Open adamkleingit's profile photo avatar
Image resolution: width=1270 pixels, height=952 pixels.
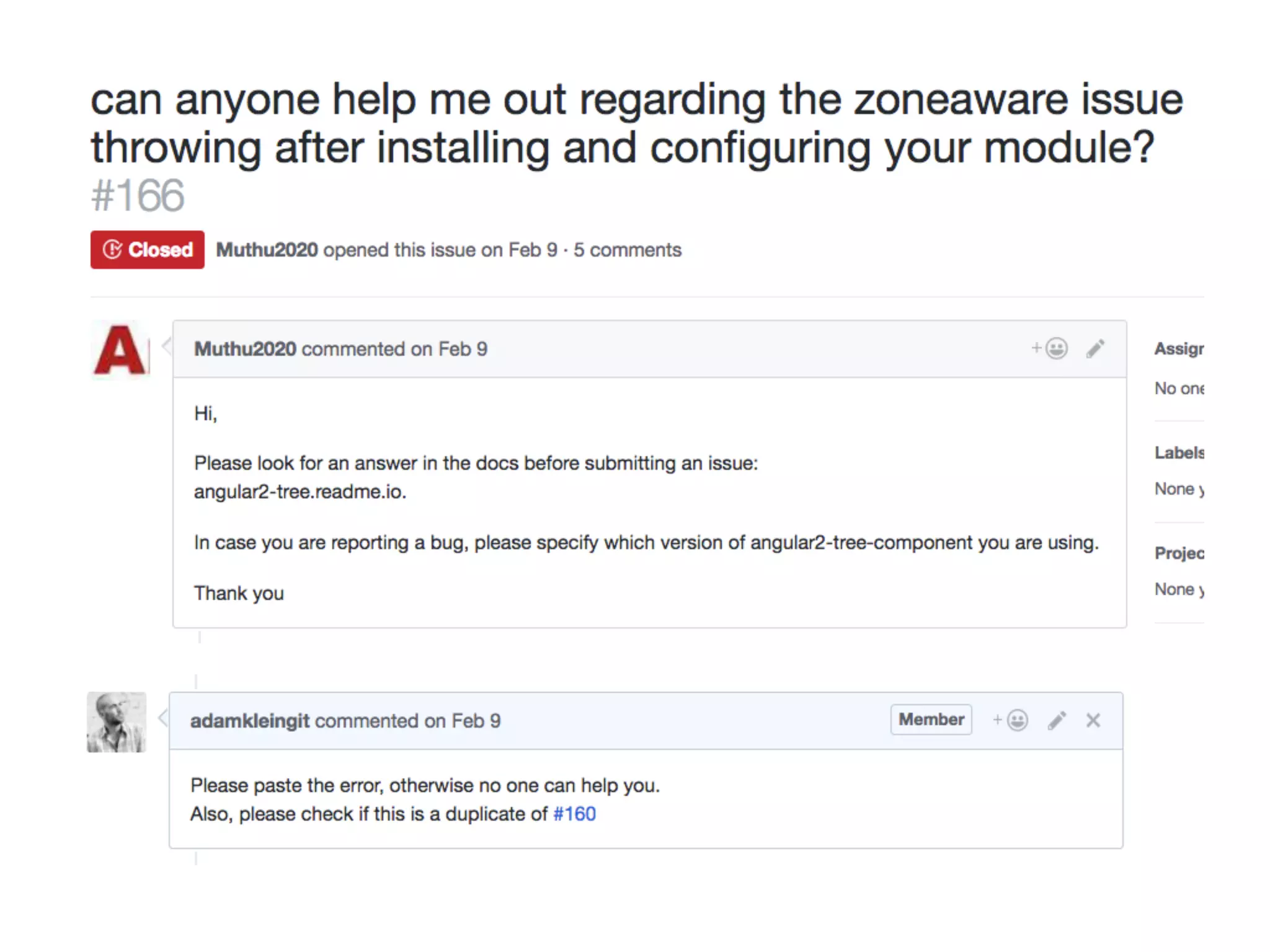coord(117,722)
